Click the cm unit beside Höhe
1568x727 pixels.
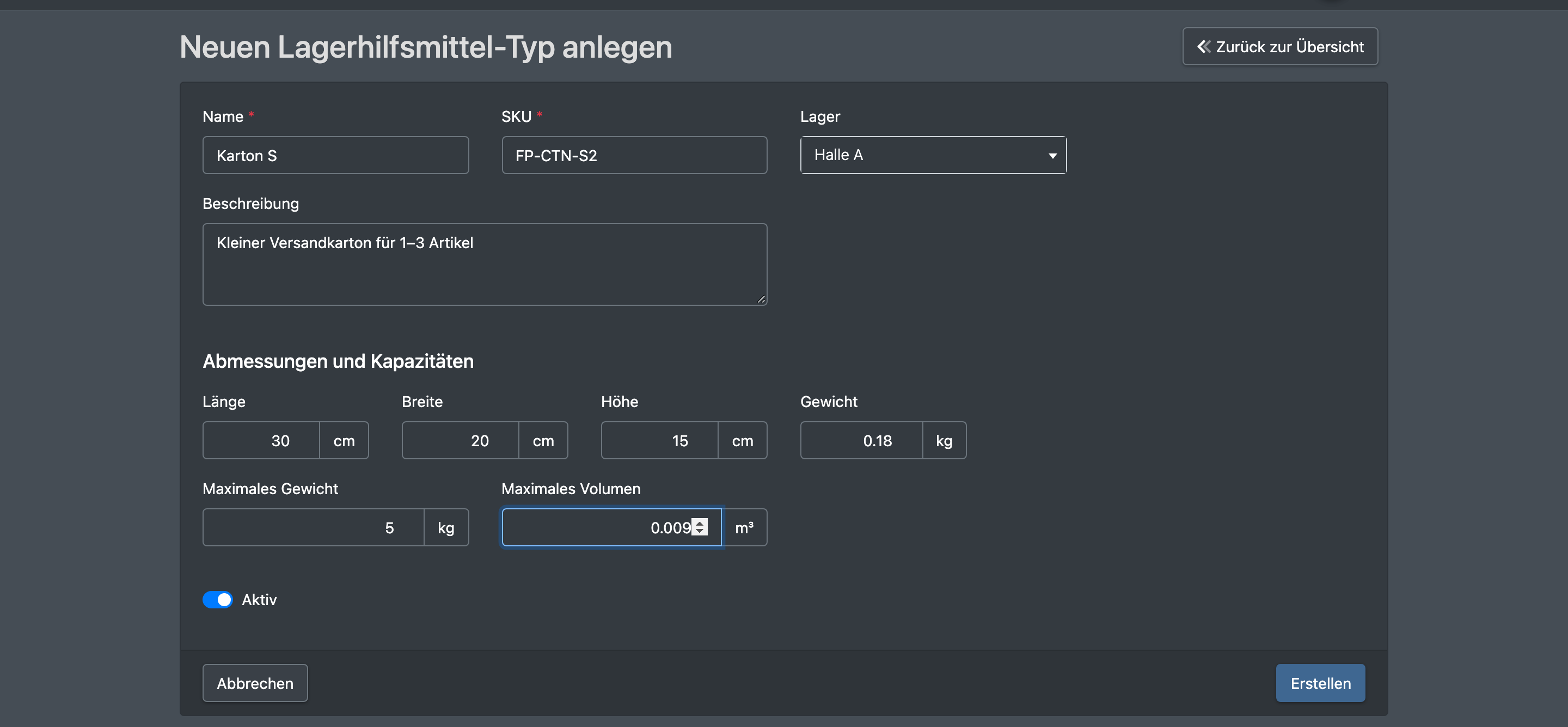[742, 440]
